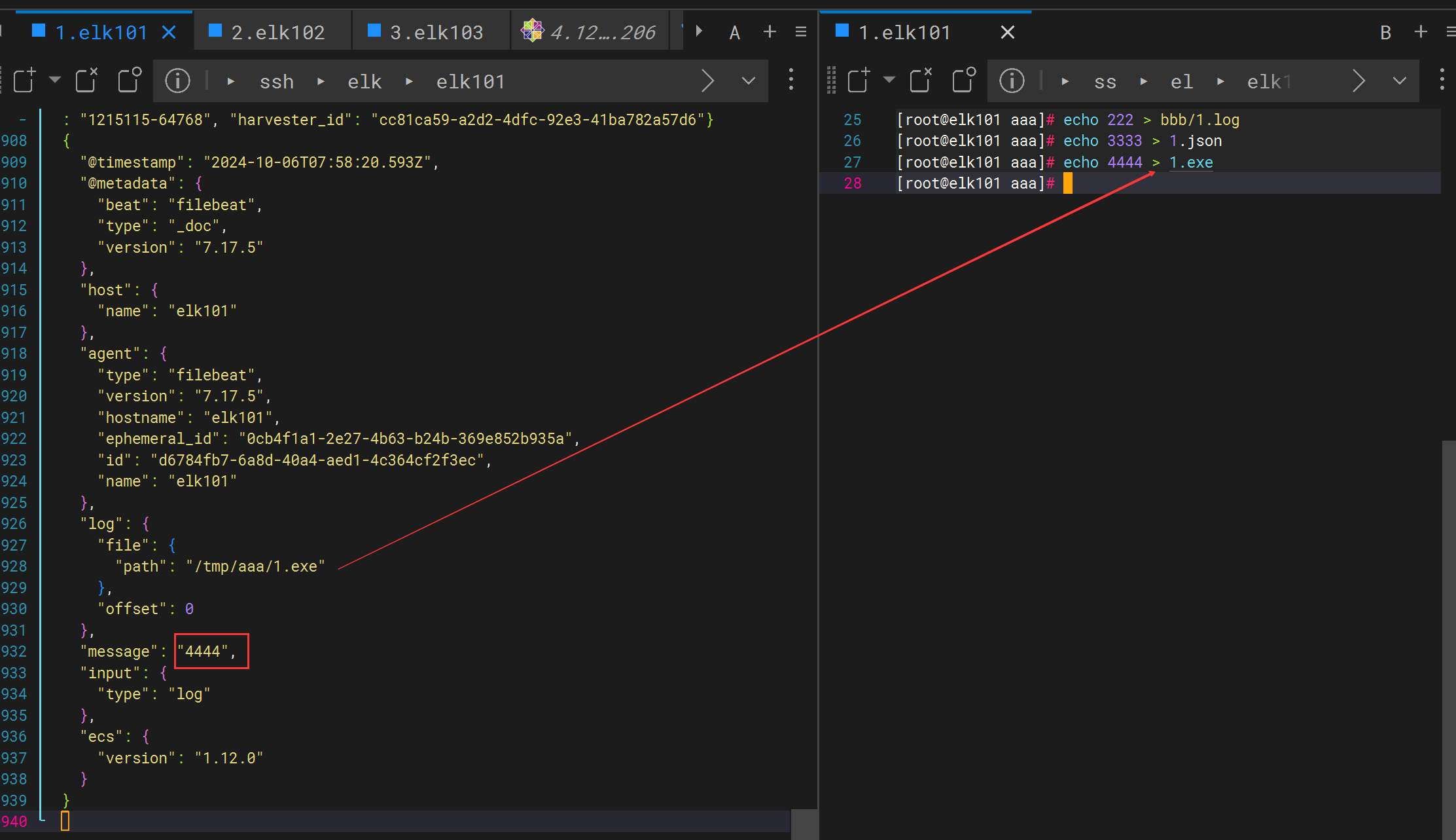Add a new tab in right pane

click(1421, 31)
